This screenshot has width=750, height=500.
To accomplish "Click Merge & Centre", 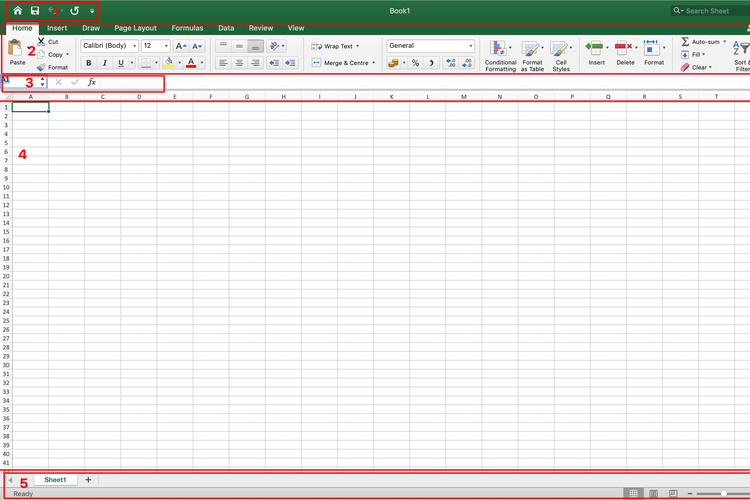I will [341, 63].
